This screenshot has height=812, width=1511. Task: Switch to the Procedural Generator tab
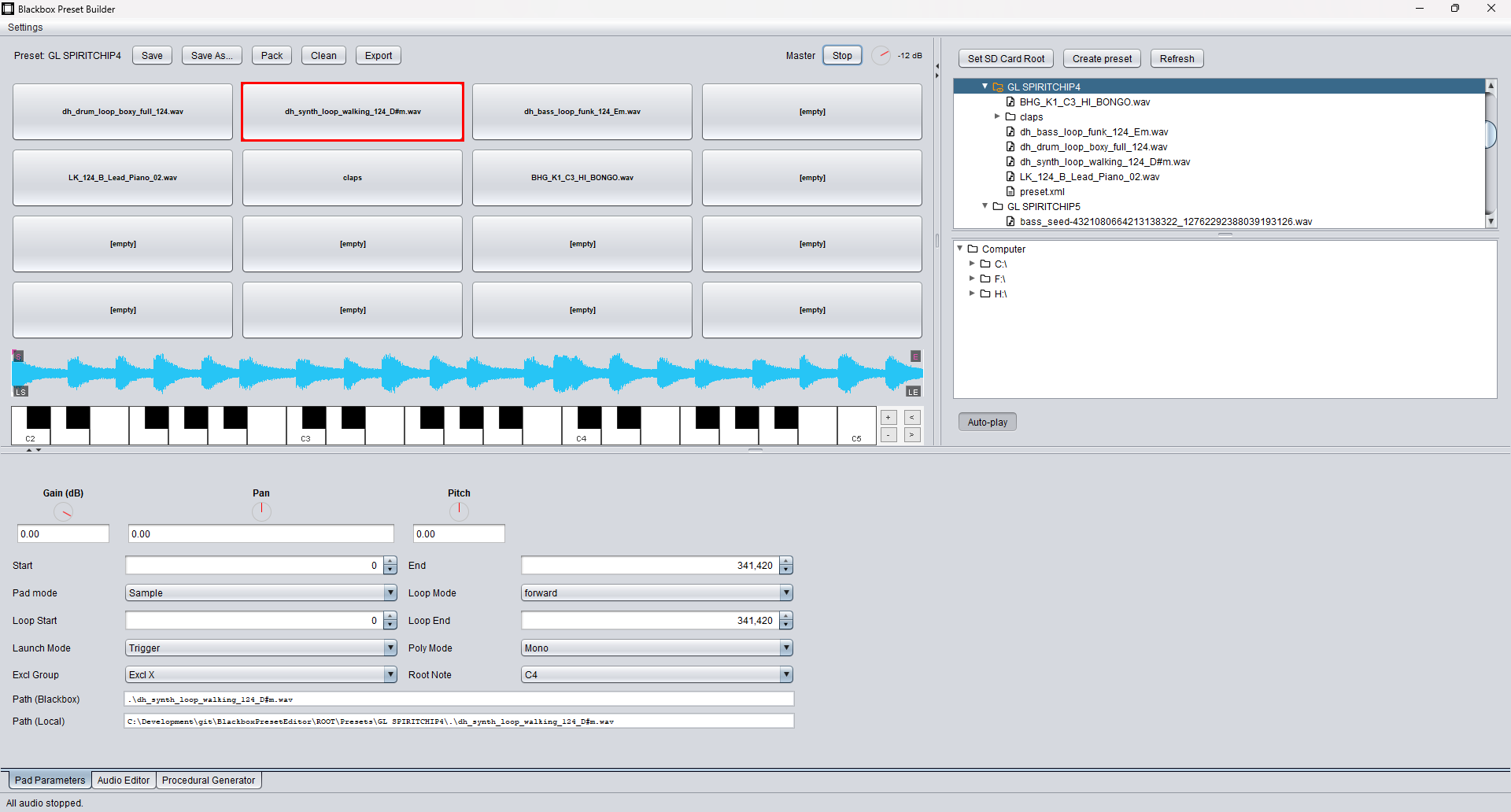click(208, 780)
